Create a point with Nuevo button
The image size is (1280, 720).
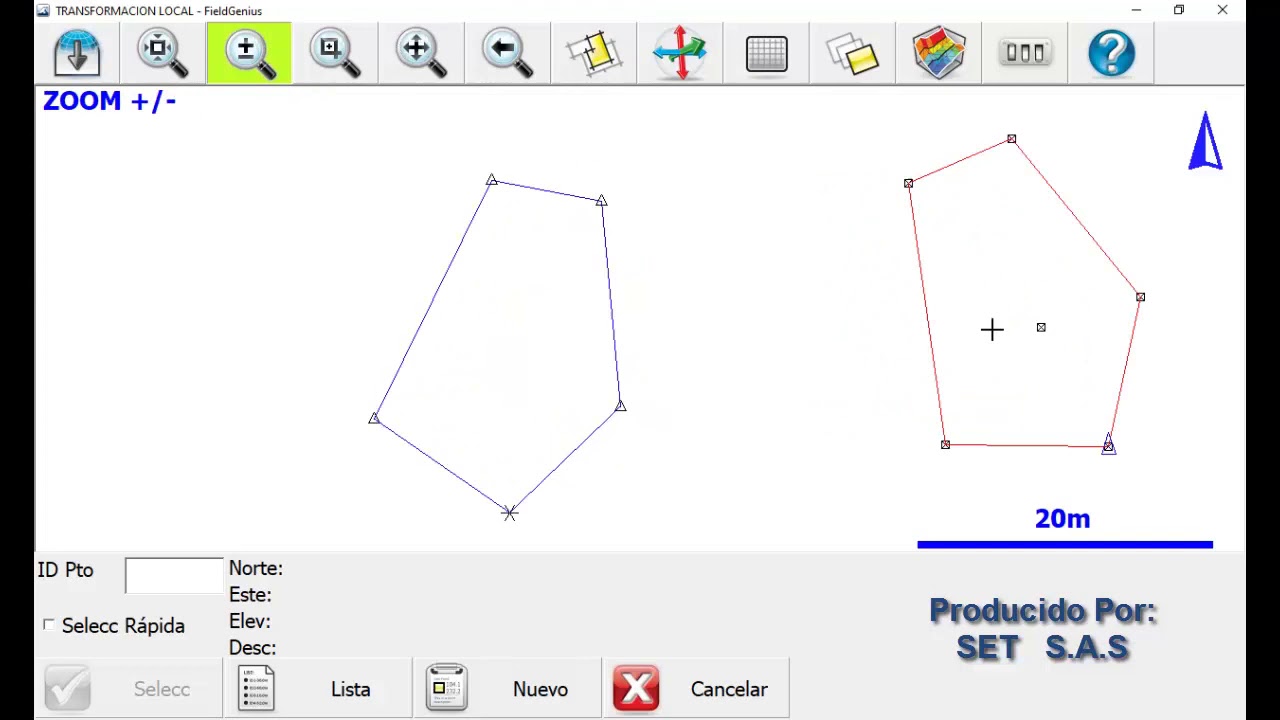tap(507, 688)
